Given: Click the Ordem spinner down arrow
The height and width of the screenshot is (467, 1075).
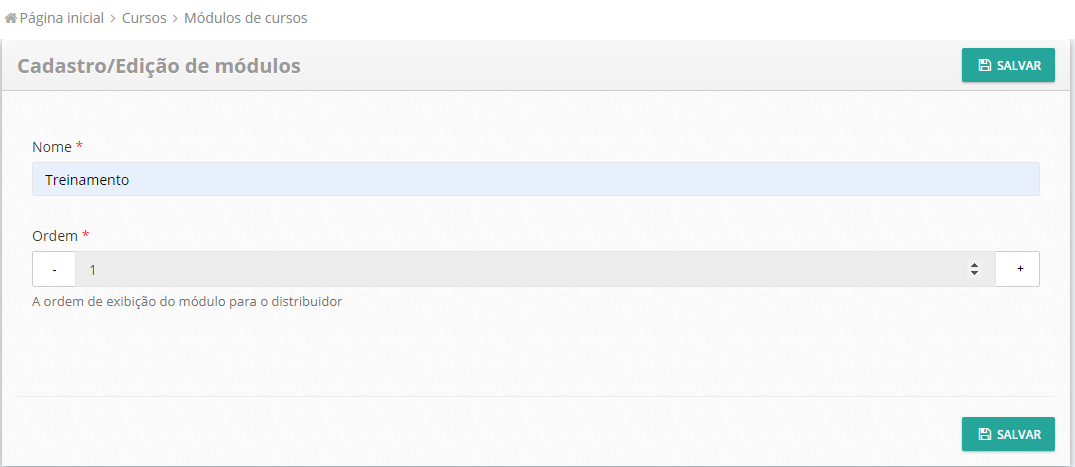Looking at the screenshot, I should pos(974,273).
